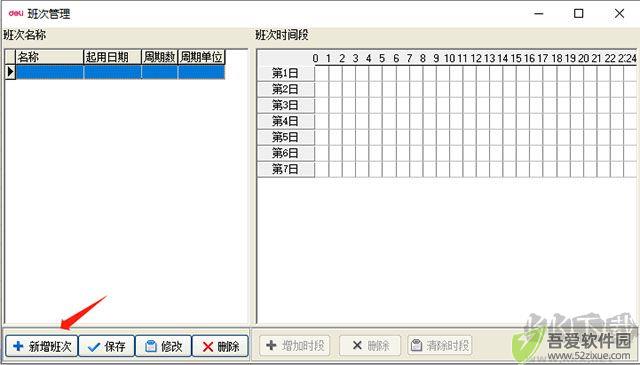Select the 第3日 row header
This screenshot has width=640, height=365.
[x=286, y=105]
